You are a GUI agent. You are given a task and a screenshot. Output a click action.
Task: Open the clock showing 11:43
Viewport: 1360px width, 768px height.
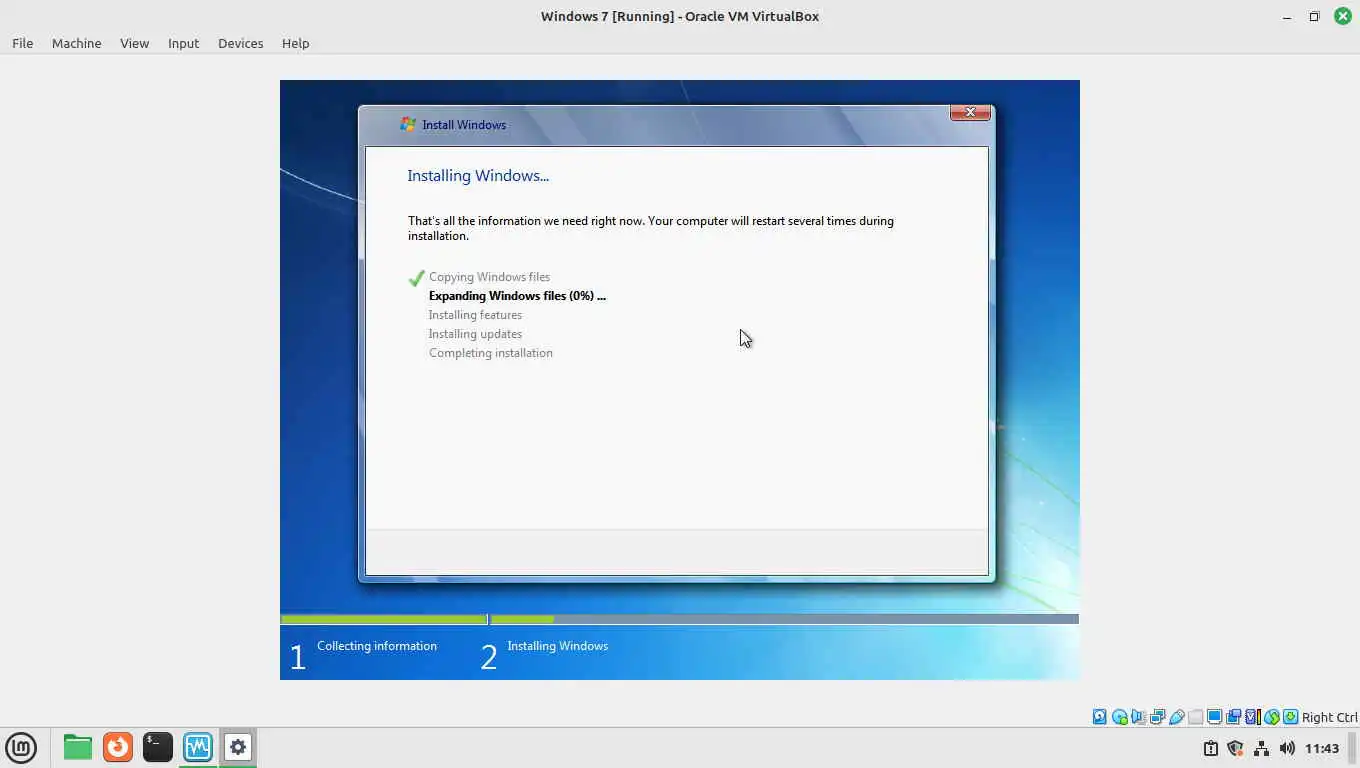(x=1322, y=748)
